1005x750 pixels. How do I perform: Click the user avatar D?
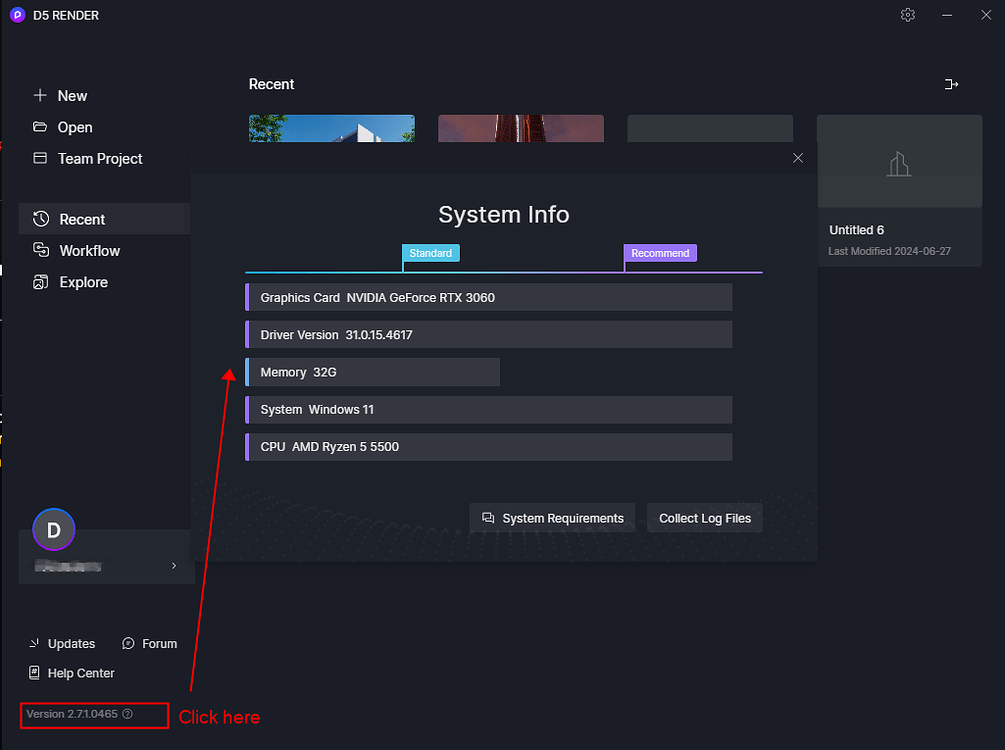(54, 529)
